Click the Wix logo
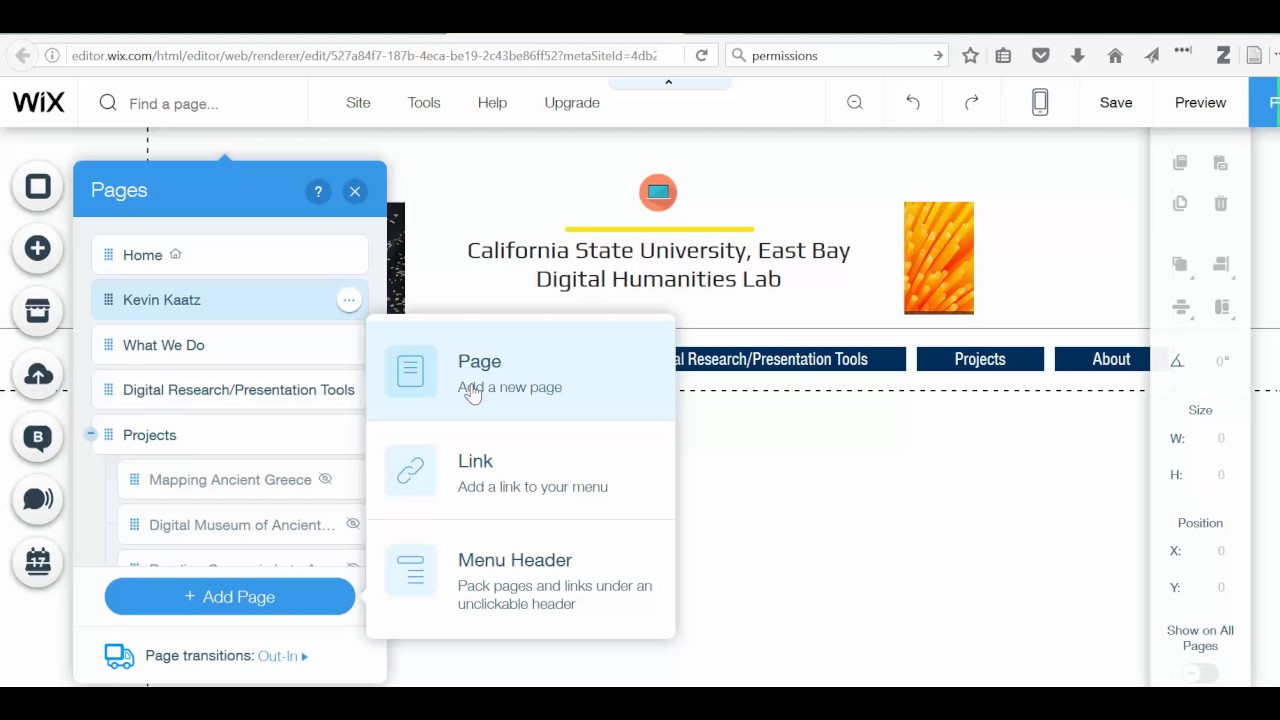 tap(38, 102)
